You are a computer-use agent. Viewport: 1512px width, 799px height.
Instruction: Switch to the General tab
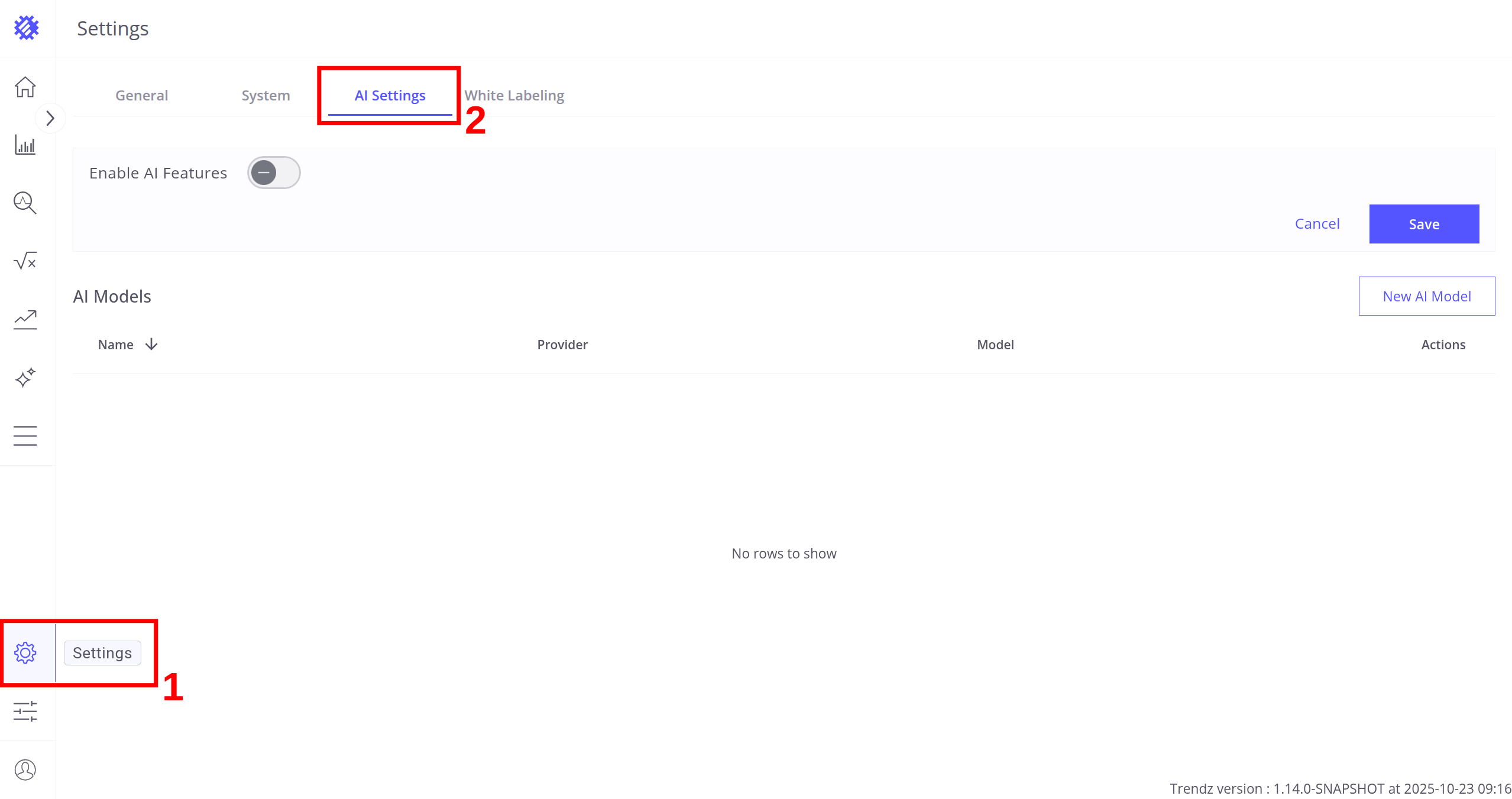point(141,95)
